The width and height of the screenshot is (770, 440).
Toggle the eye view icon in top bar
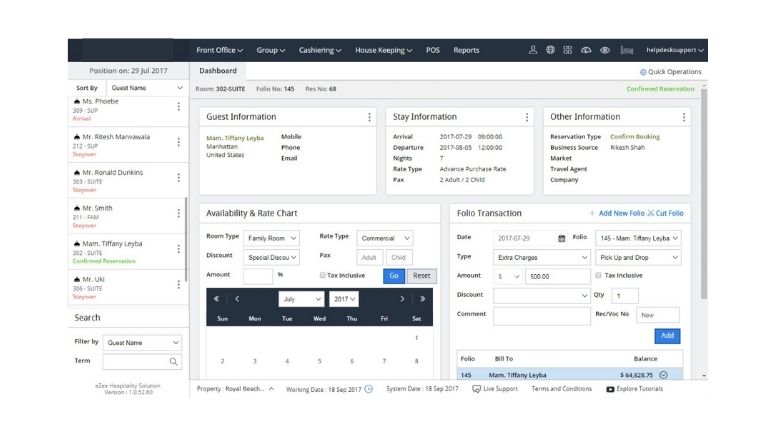click(x=605, y=50)
